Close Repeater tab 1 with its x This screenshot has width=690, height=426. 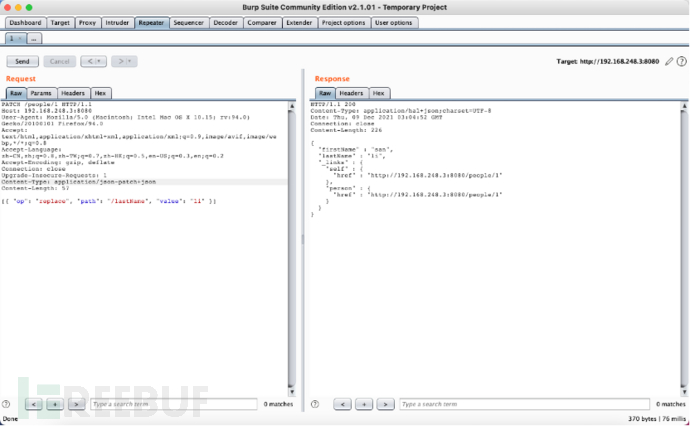pos(20,39)
